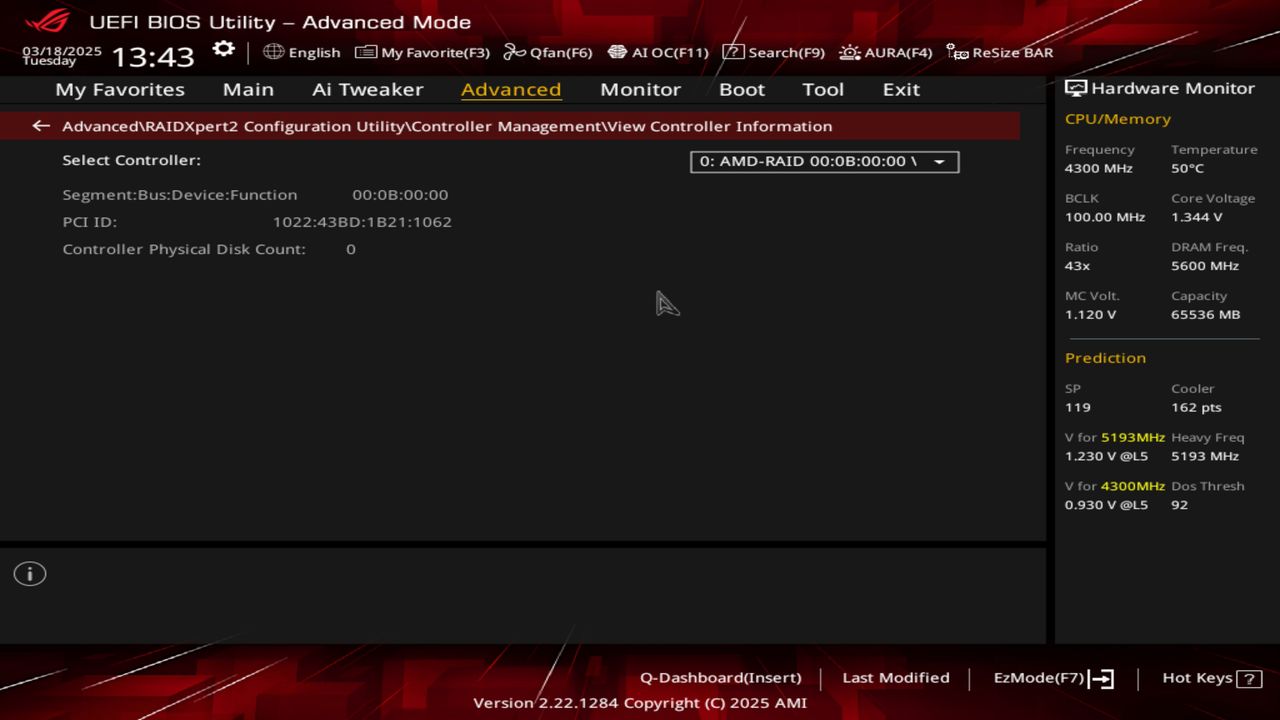The width and height of the screenshot is (1280, 720).
Task: Select the Advanced tab
Action: point(511,89)
